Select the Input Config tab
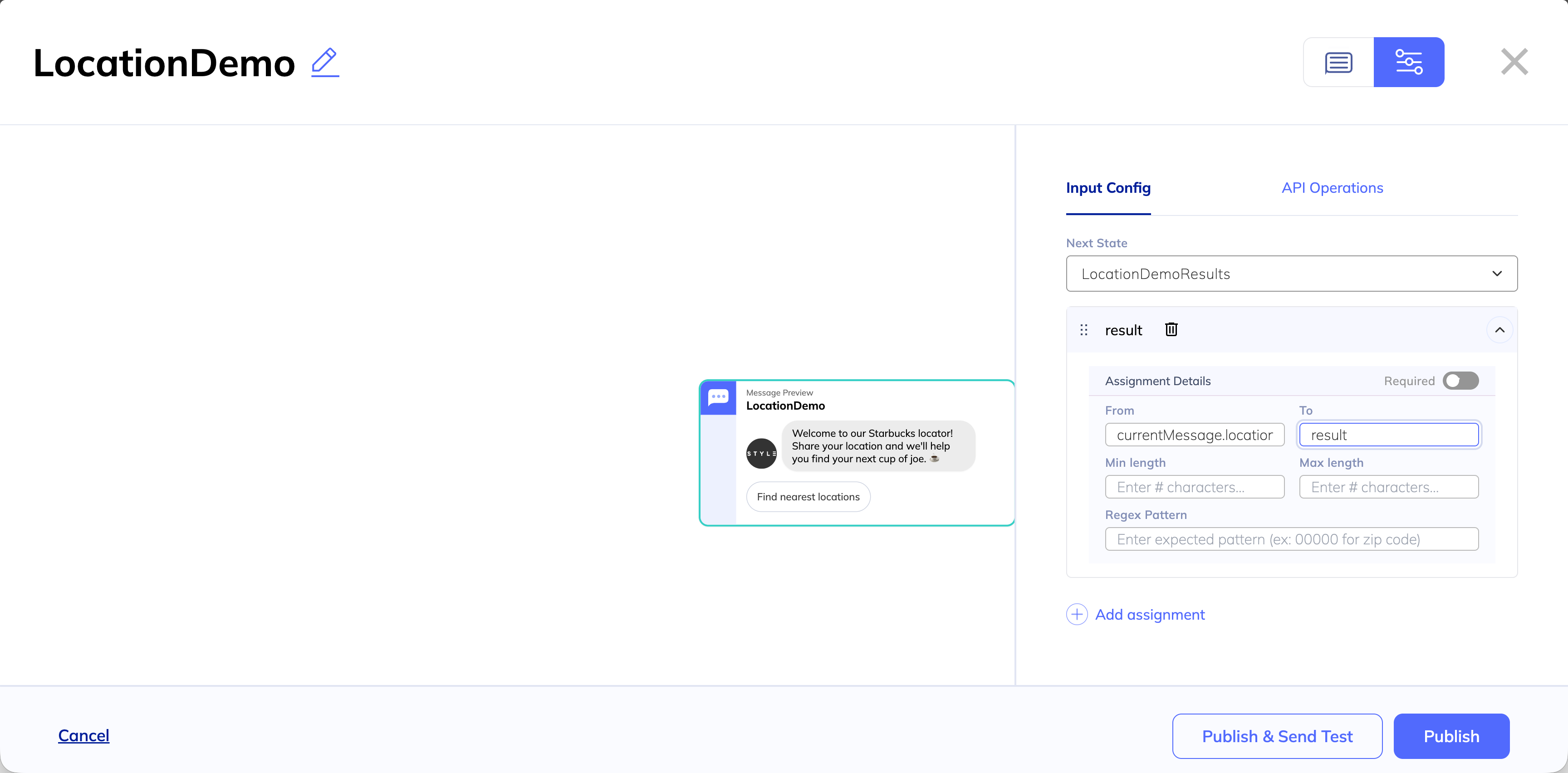This screenshot has height=773, width=1568. pos(1108,188)
